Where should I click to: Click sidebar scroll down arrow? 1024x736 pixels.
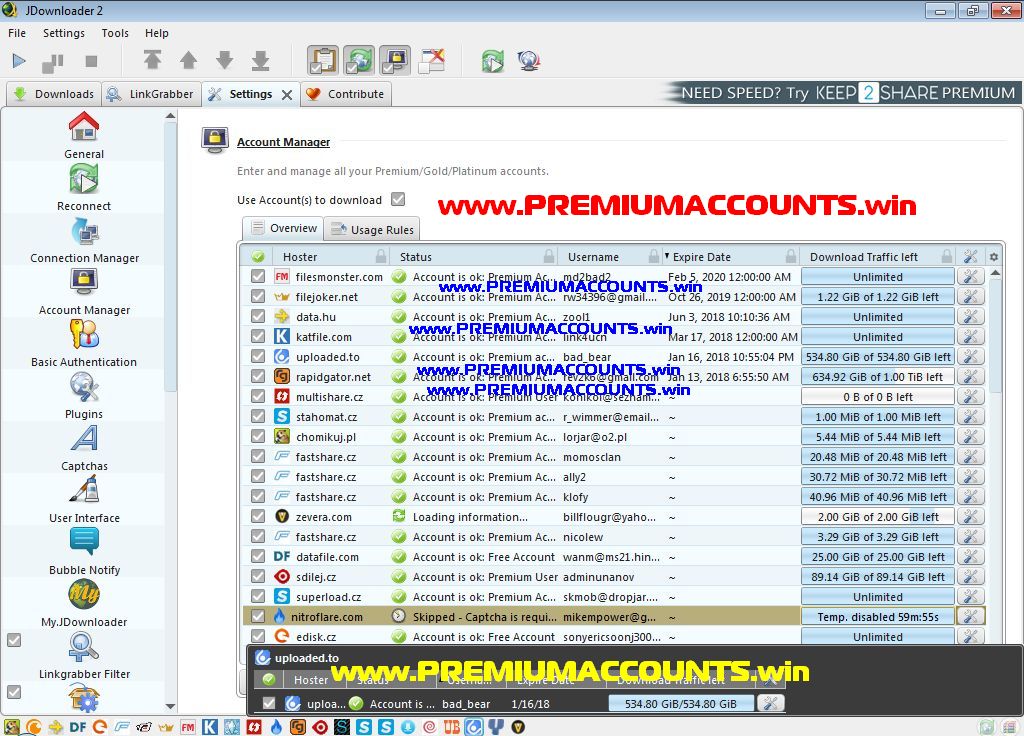pos(170,706)
